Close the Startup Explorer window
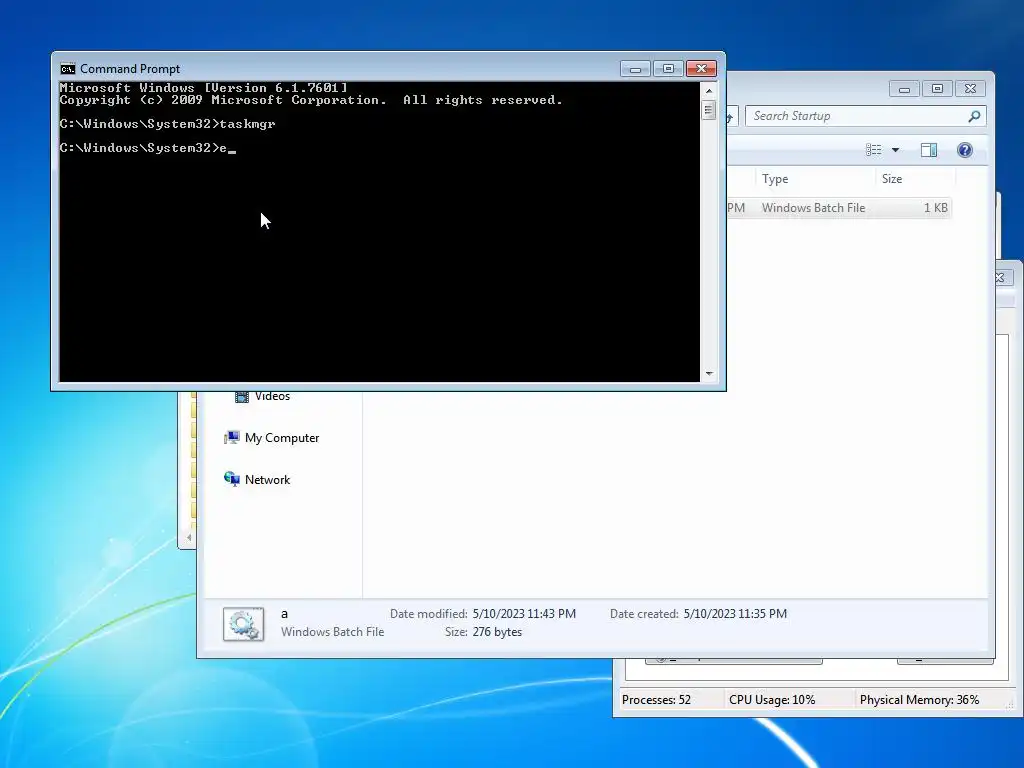Screen dimensions: 1024x768 (970, 89)
